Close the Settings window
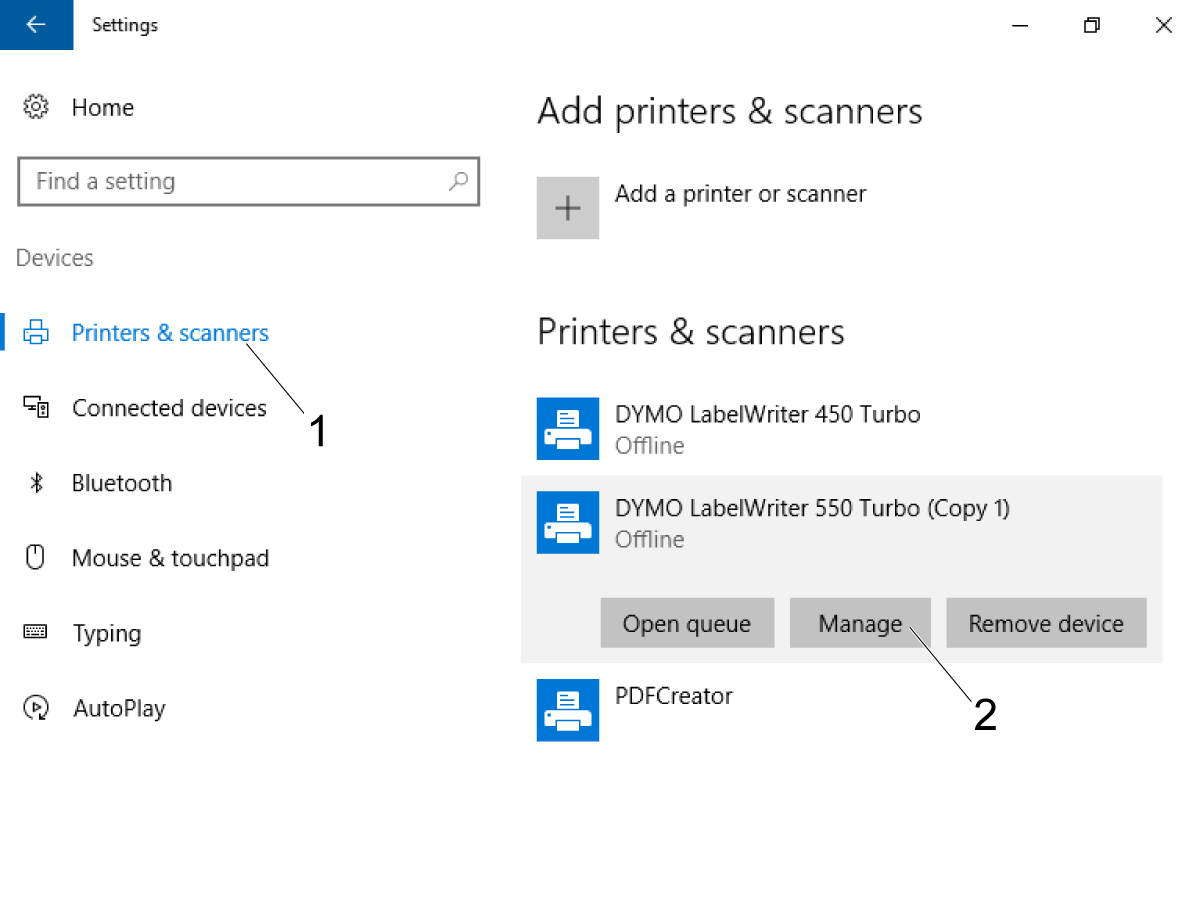The image size is (1200, 900). click(x=1164, y=25)
